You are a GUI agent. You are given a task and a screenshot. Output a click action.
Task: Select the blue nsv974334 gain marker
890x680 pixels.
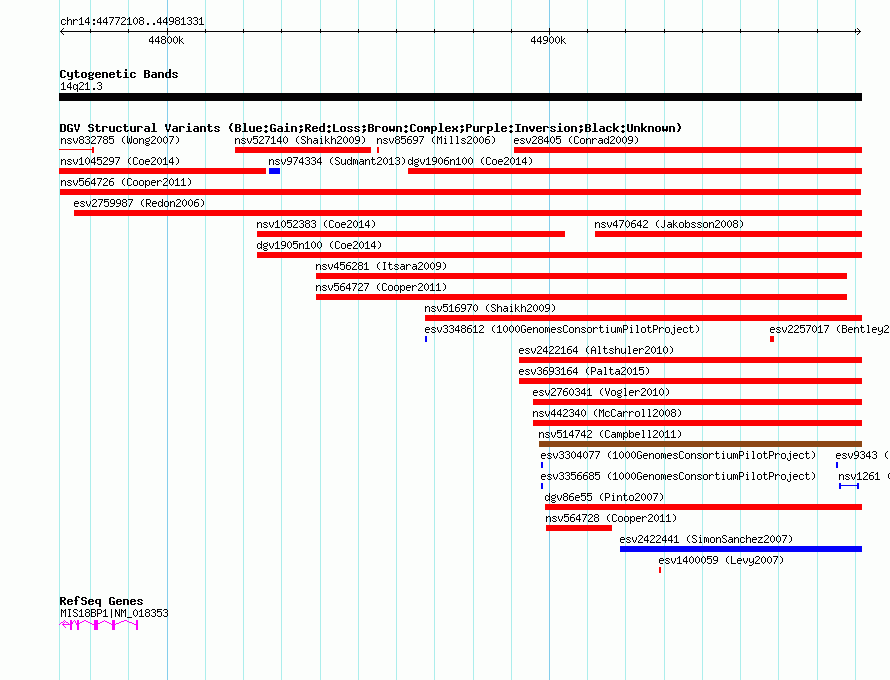(274, 171)
